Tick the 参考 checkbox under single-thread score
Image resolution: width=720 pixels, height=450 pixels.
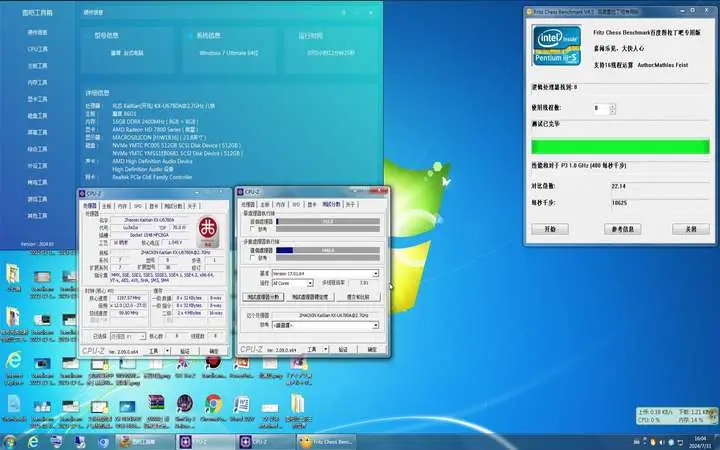[253, 229]
